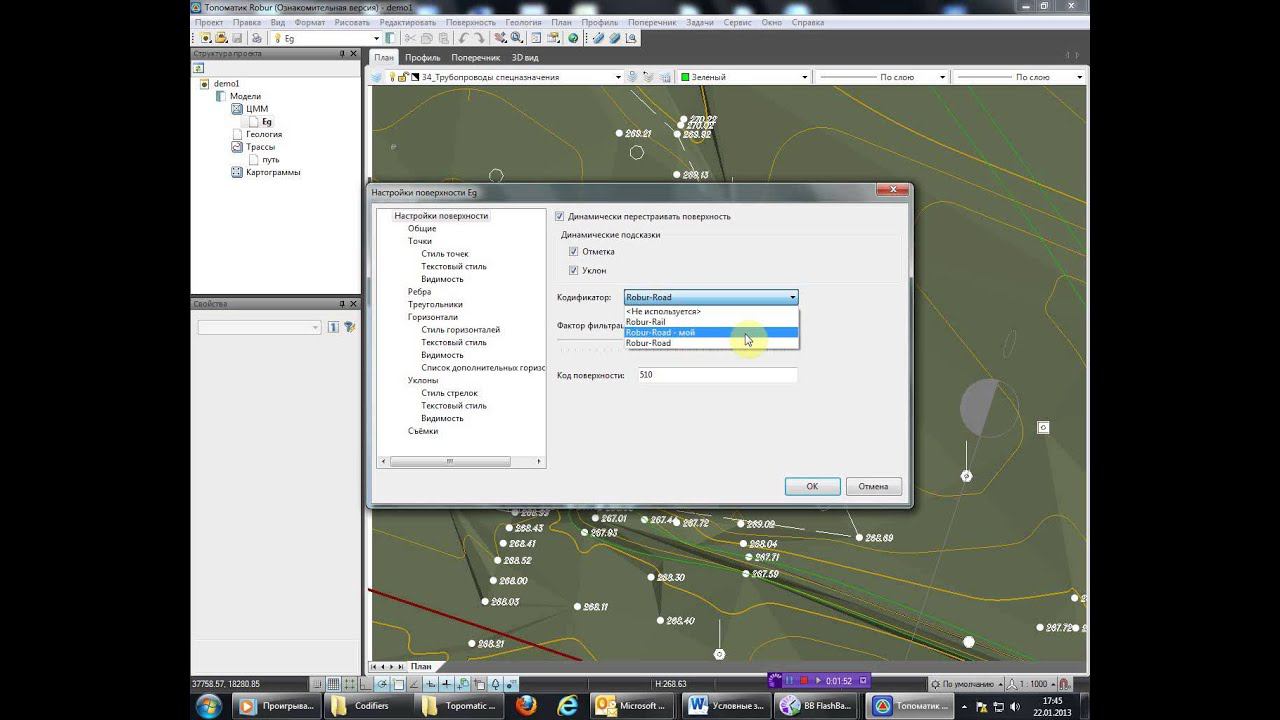
Task: Open the 1 : 1000 scale selector
Action: click(x=1032, y=684)
